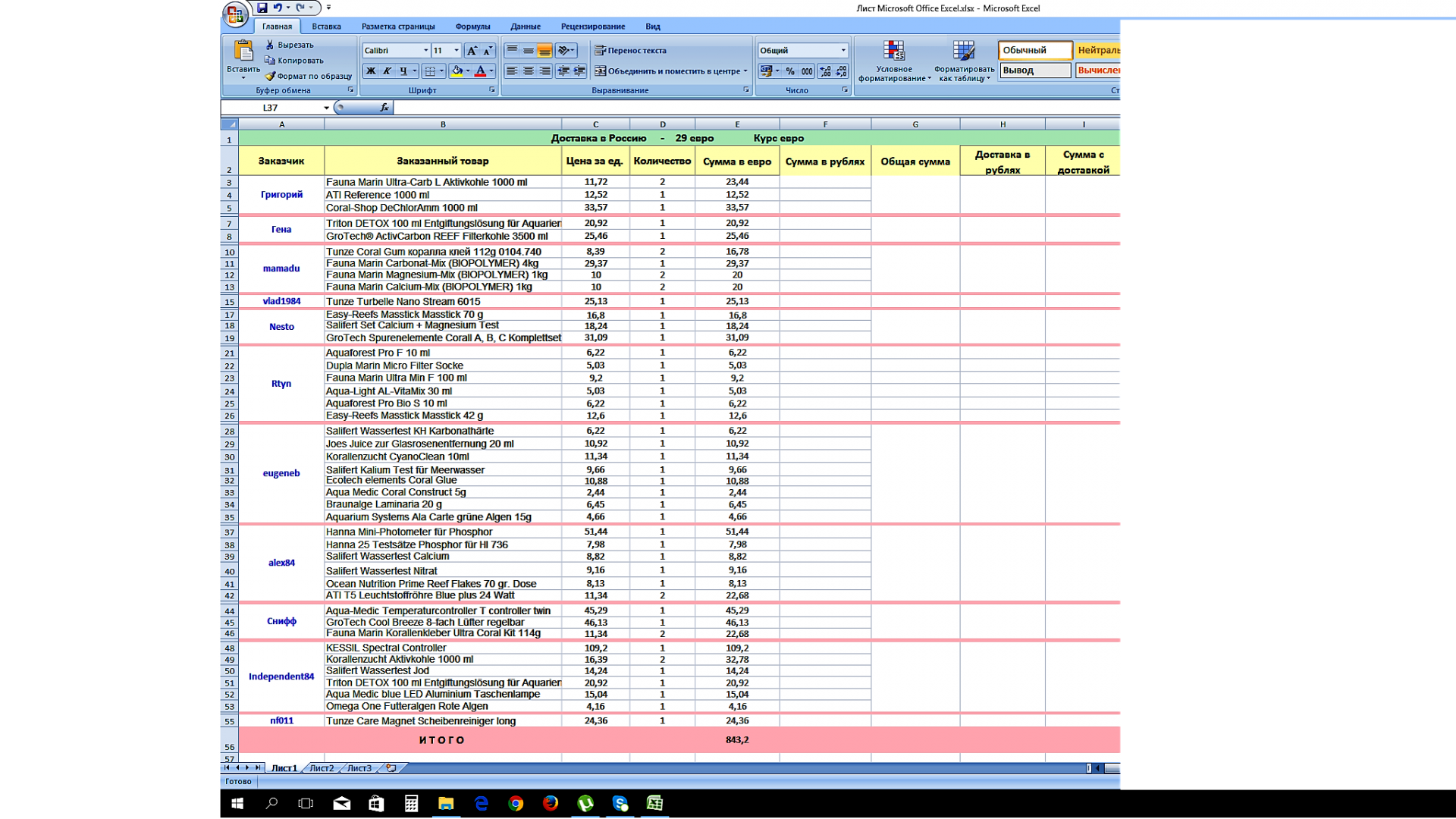The image size is (1456, 819).
Task: Open Шрифт group dialog launcher
Action: coord(492,90)
